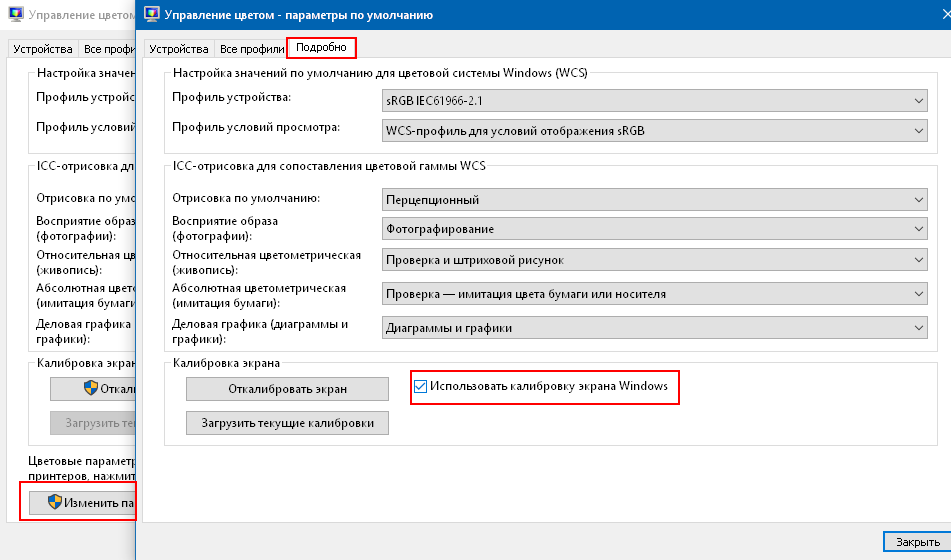
Task: Expand the 'Профиль условий просмотра' combo box
Action: pos(655,130)
